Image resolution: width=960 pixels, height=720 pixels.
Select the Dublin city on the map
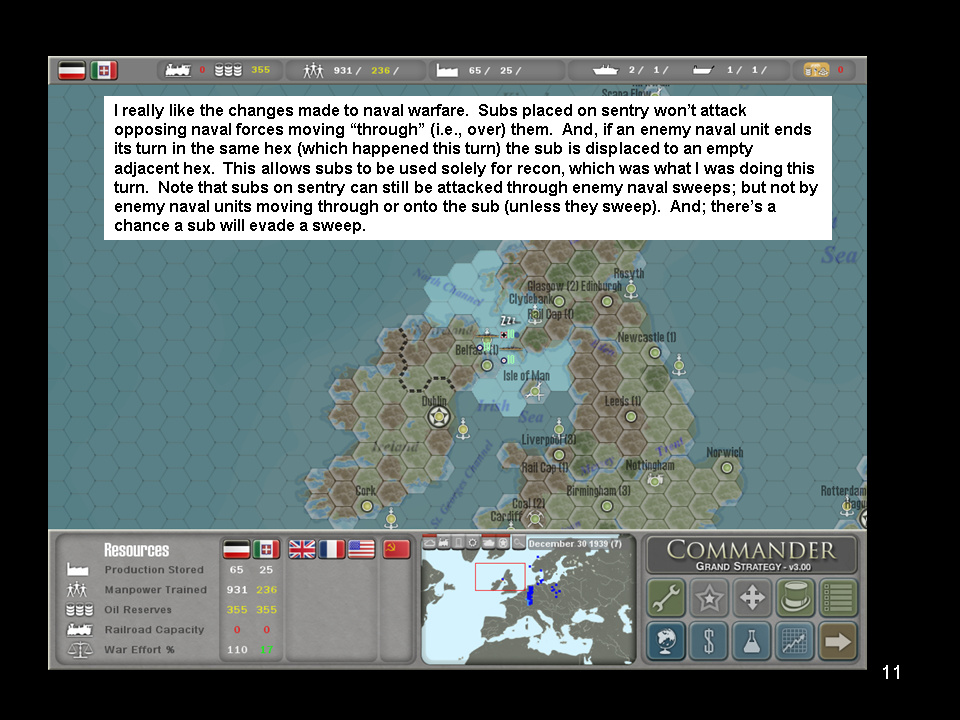click(x=437, y=417)
